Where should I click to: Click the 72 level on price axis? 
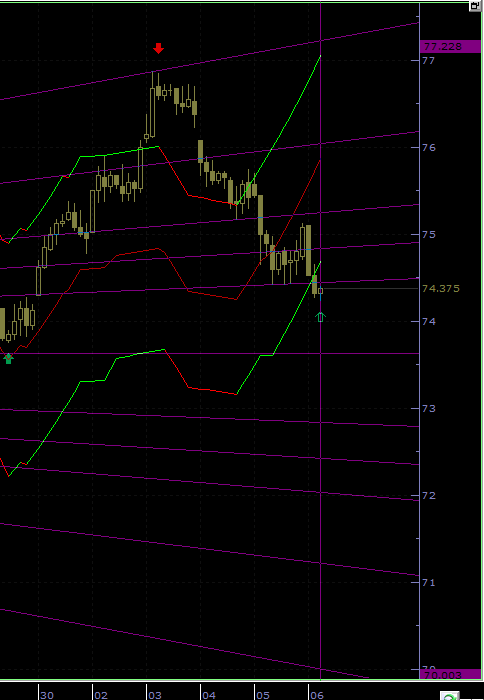pos(429,496)
